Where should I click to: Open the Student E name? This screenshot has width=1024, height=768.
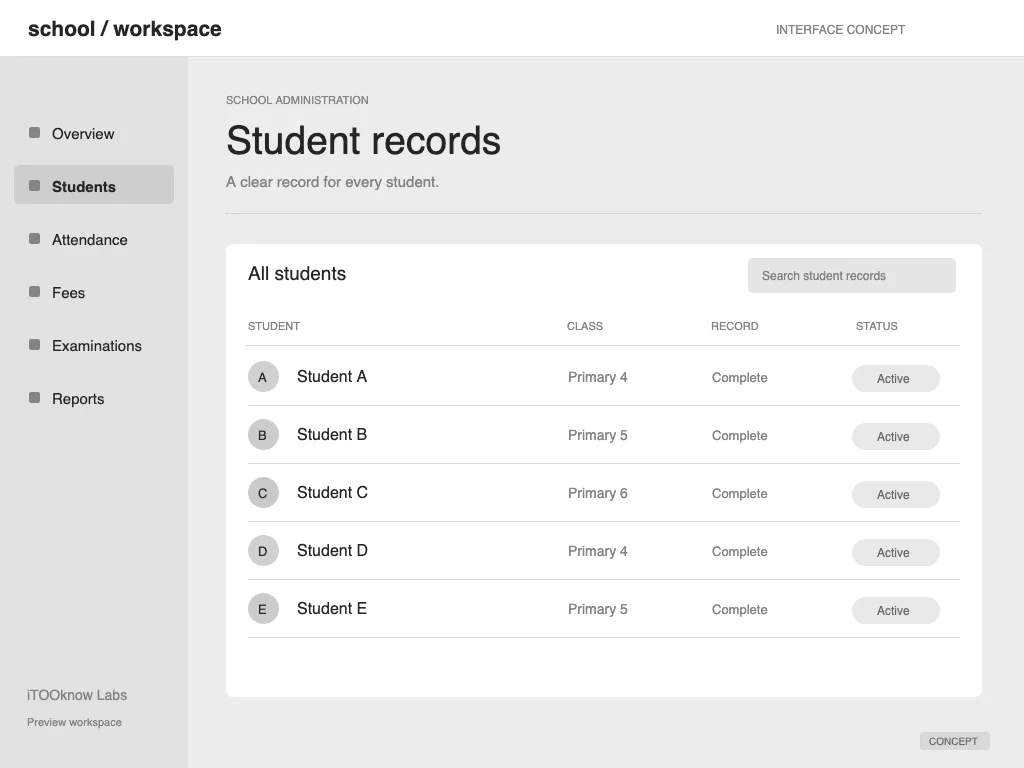click(332, 609)
